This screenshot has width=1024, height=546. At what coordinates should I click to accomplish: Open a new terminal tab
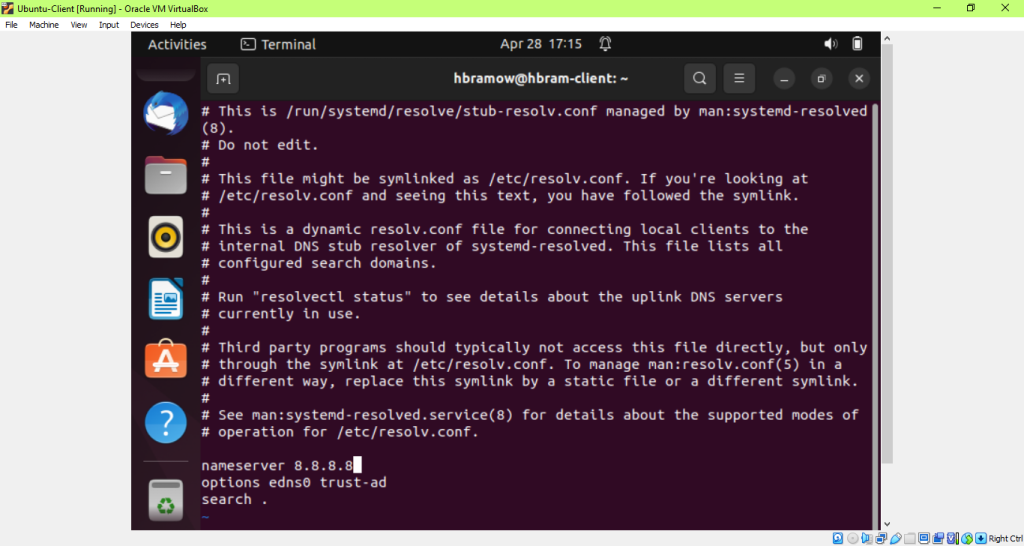tap(223, 78)
